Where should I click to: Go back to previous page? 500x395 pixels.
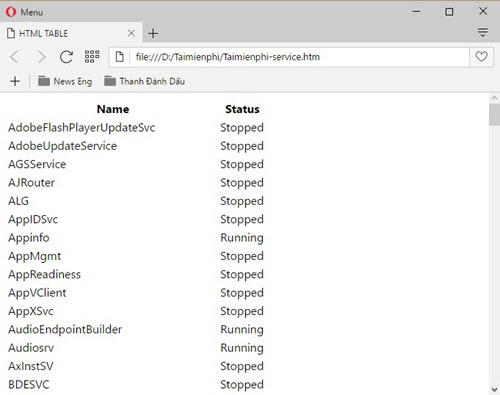[14, 57]
